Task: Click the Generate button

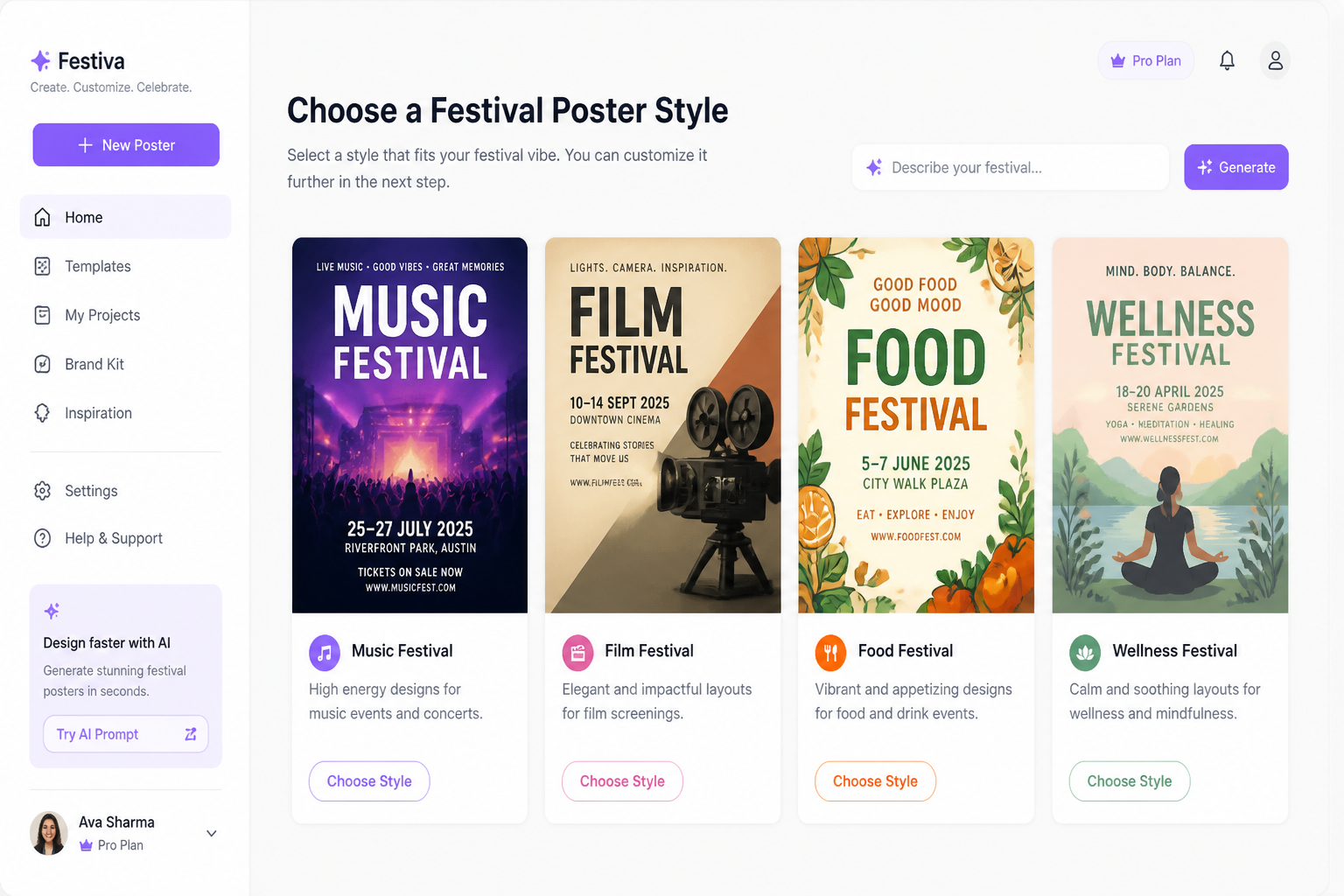Action: (x=1235, y=167)
